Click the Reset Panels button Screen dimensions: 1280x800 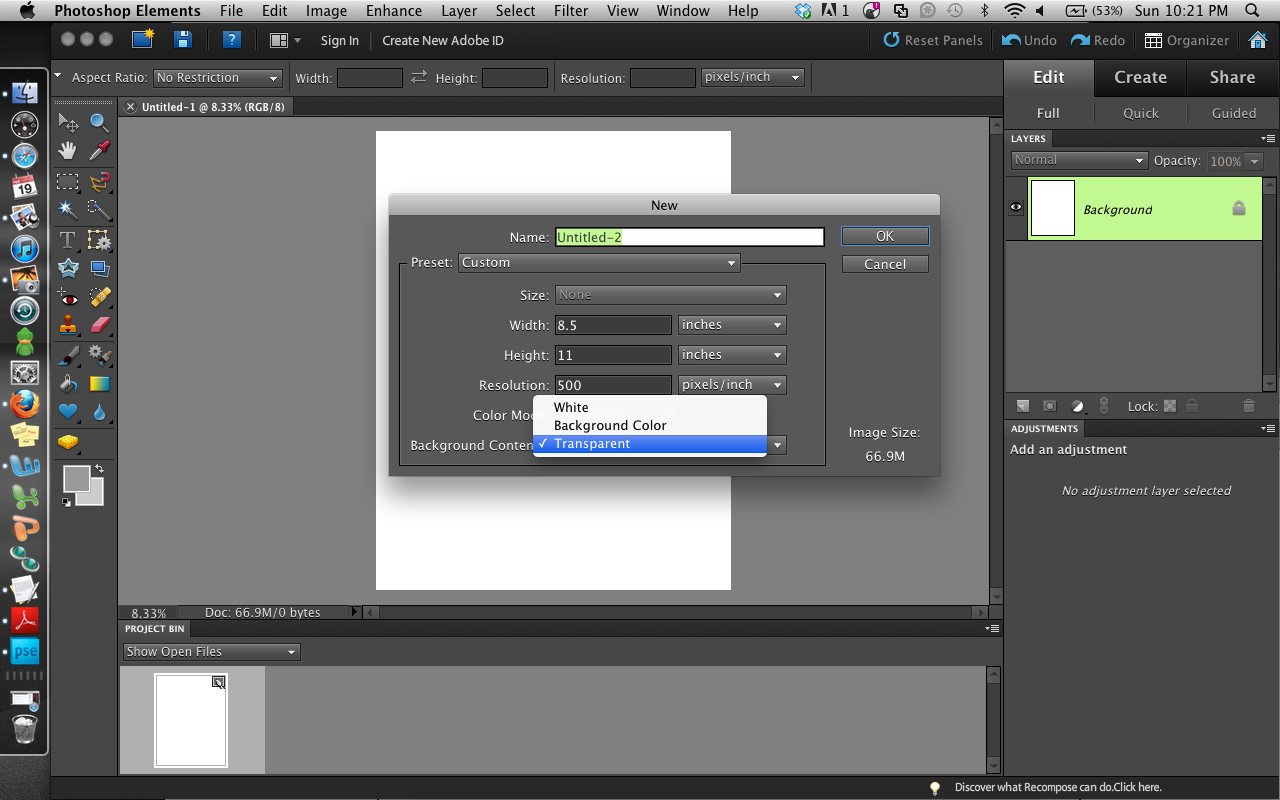click(x=933, y=40)
